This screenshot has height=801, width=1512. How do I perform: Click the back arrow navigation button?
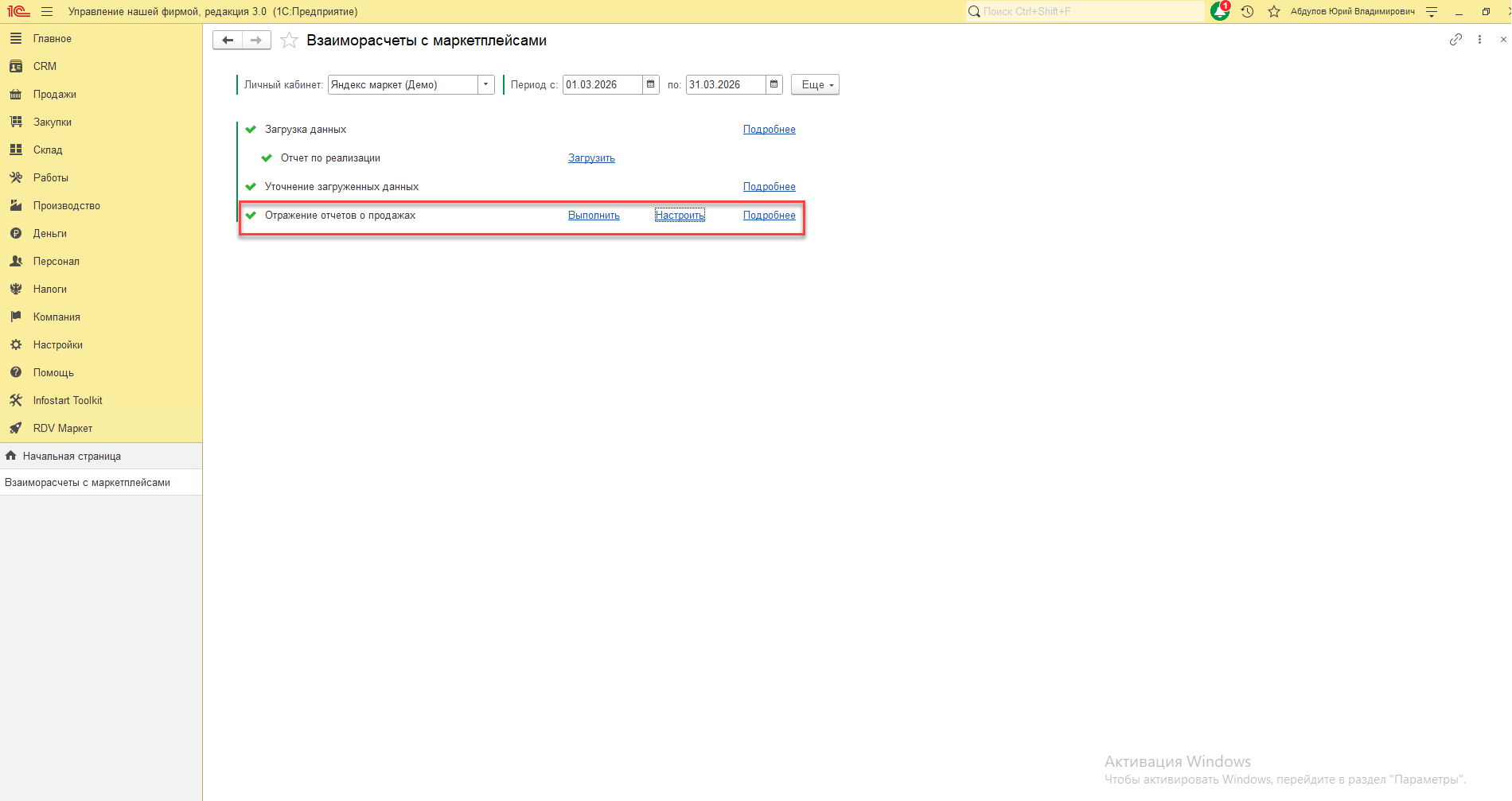point(228,41)
